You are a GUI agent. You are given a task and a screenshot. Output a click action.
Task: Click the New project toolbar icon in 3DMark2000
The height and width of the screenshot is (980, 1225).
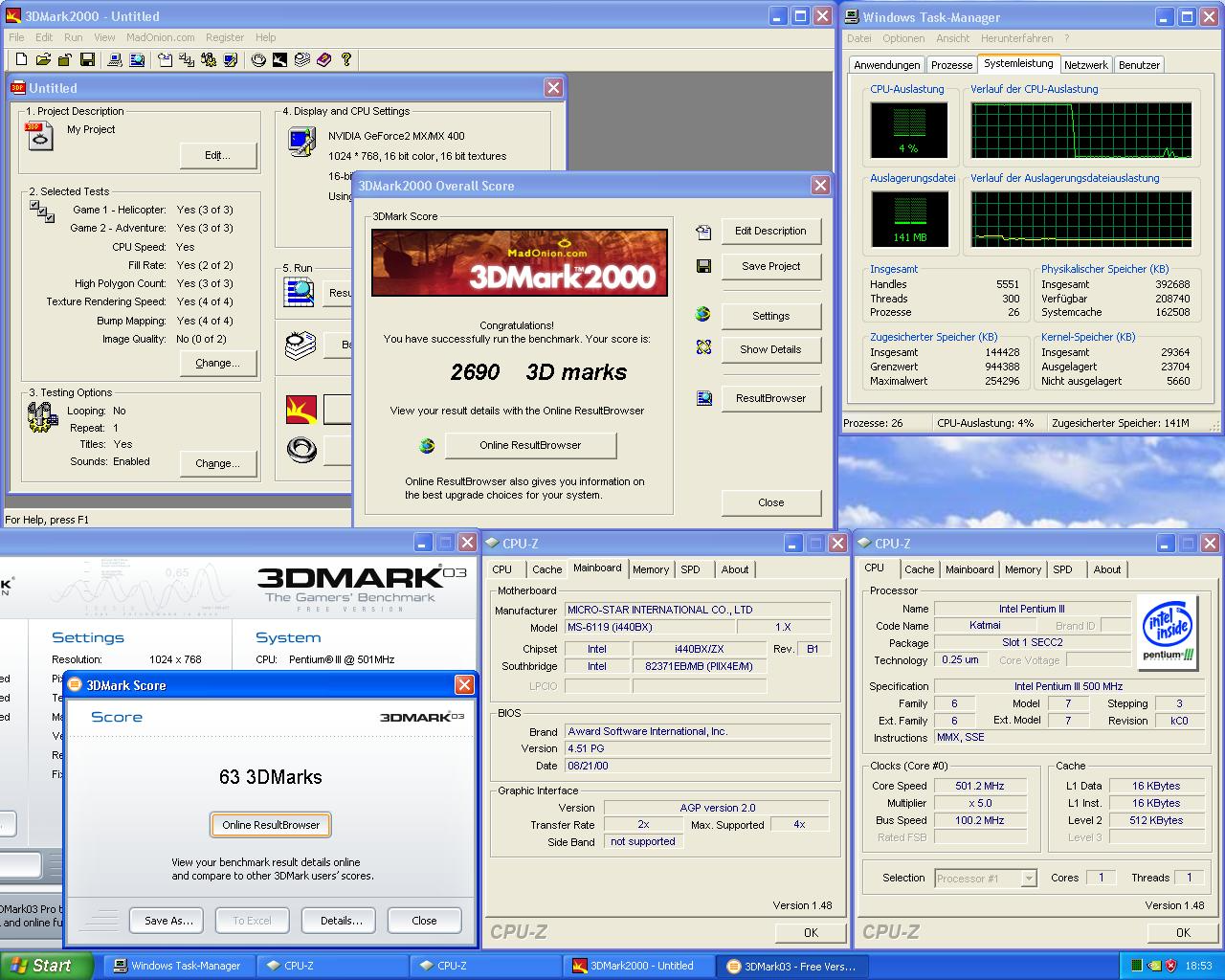(21, 59)
